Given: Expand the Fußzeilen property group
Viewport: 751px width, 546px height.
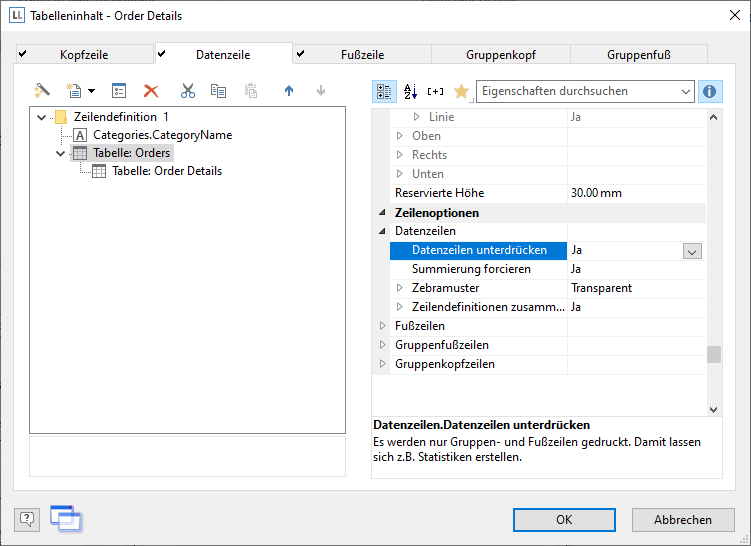Looking at the screenshot, I should coord(381,326).
